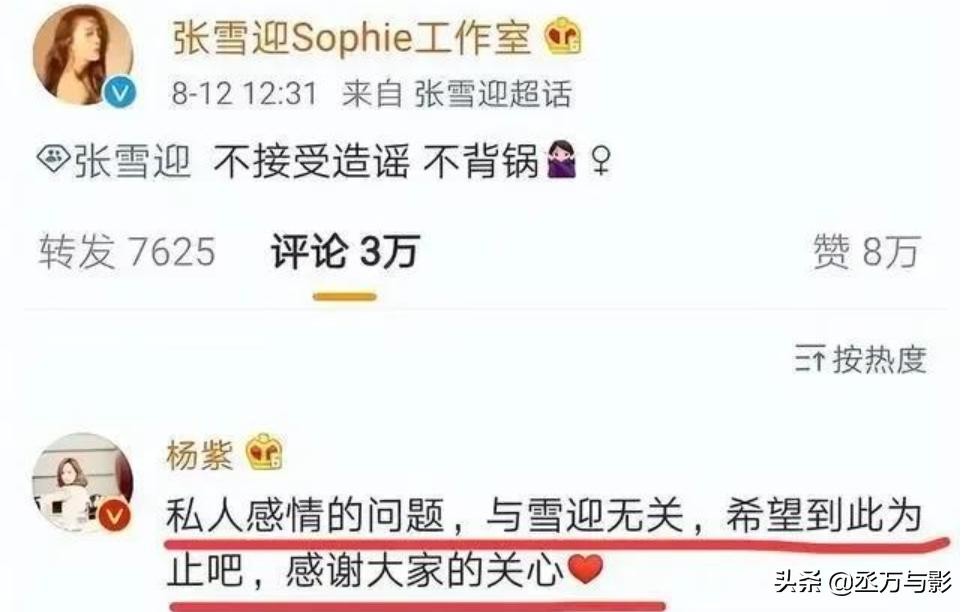The image size is (970, 612).
Task: Like the post via 赞 8万
Action: 866,252
